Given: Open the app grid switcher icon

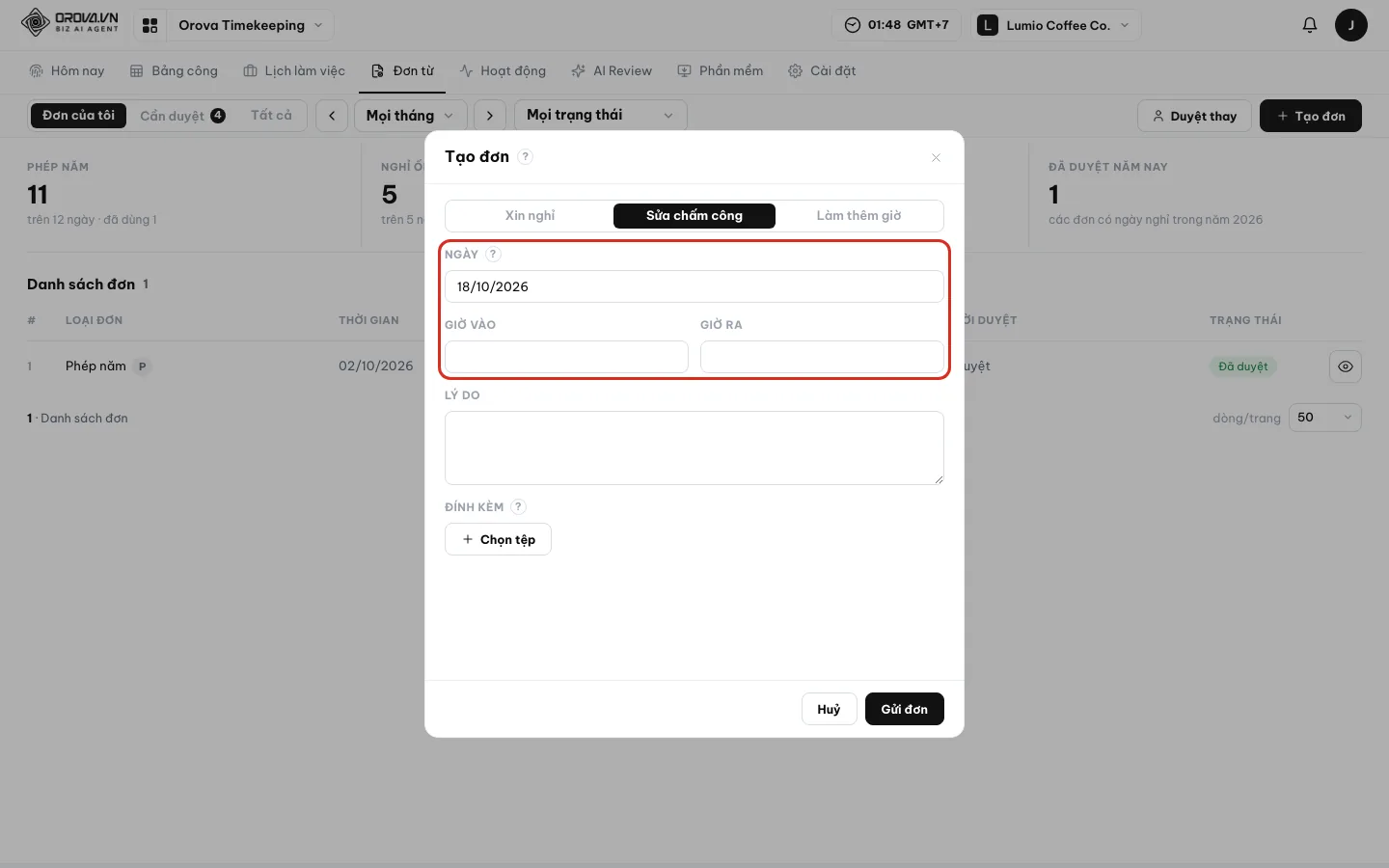Looking at the screenshot, I should point(150,25).
